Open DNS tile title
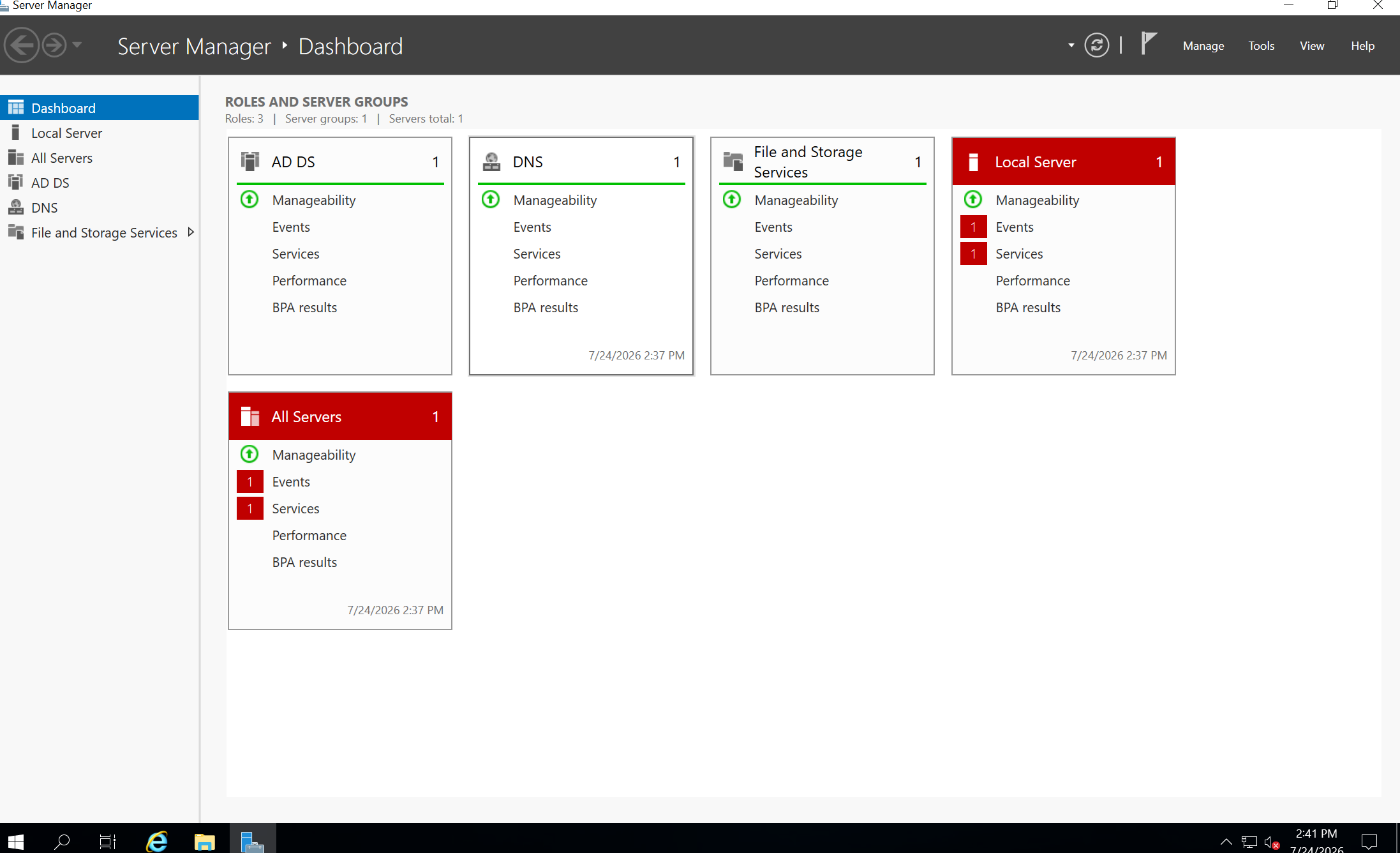 tap(528, 162)
